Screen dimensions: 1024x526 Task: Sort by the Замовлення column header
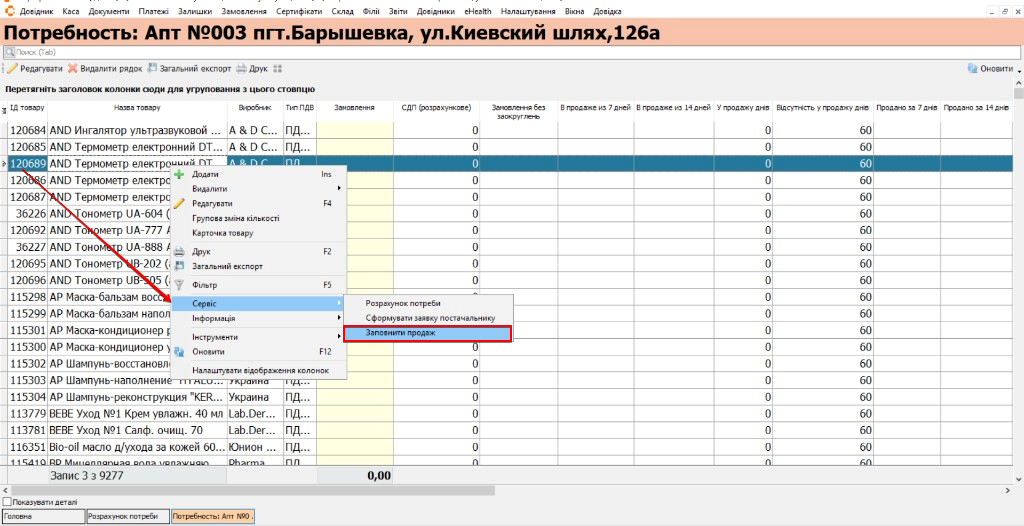(x=355, y=107)
